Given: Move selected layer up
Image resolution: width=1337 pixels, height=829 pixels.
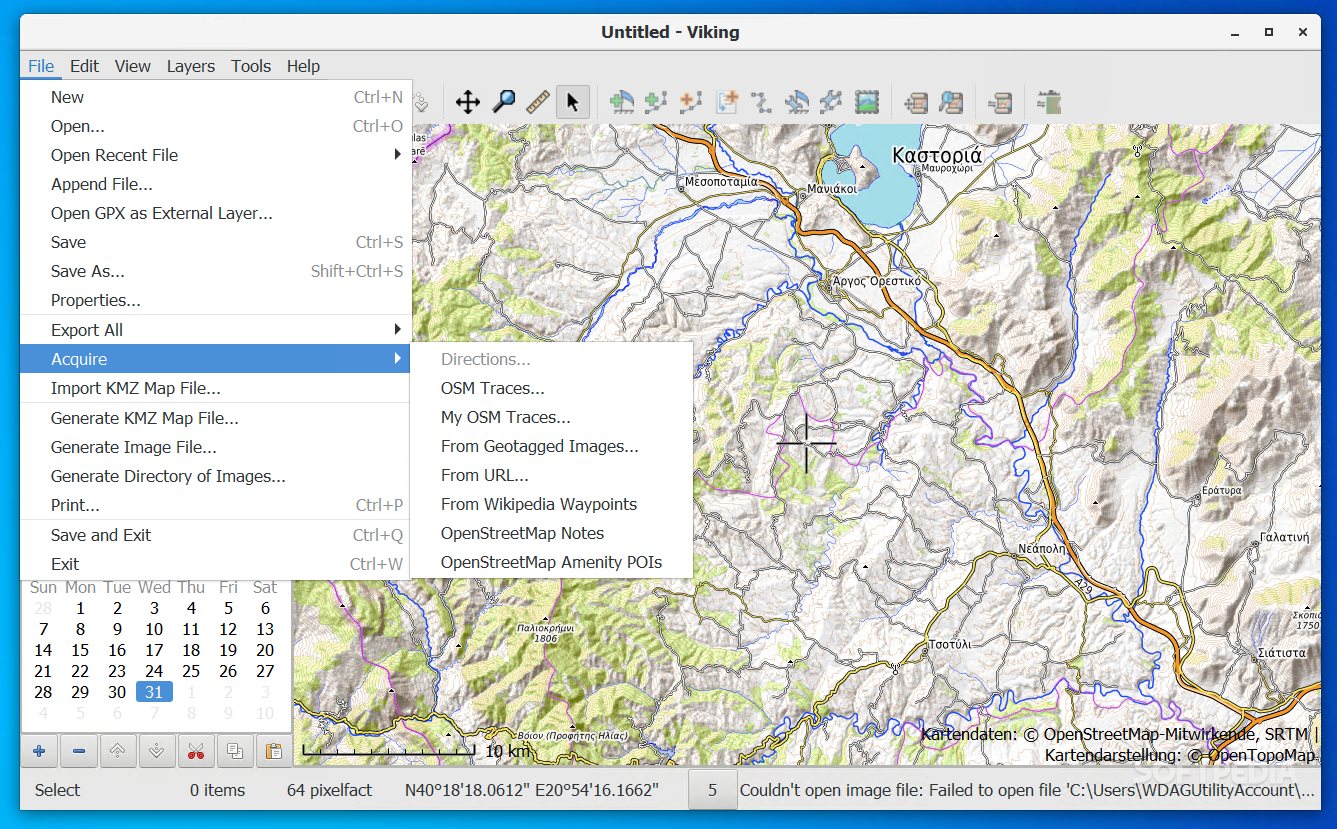Looking at the screenshot, I should pos(117,751).
